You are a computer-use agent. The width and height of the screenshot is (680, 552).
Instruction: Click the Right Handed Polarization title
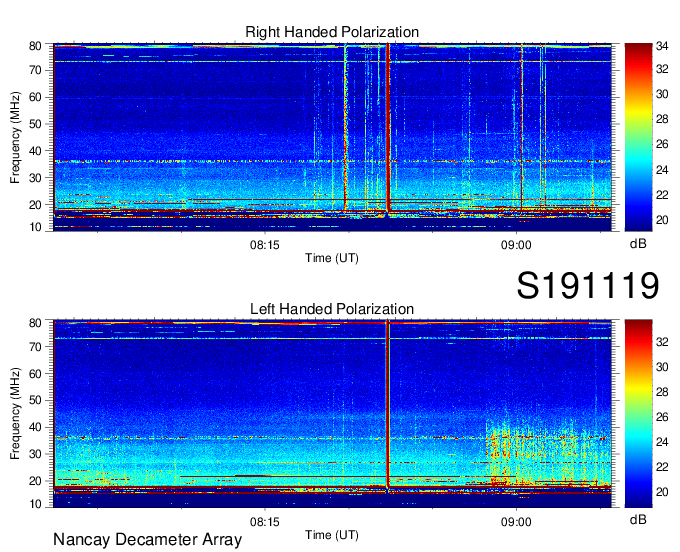(x=332, y=32)
